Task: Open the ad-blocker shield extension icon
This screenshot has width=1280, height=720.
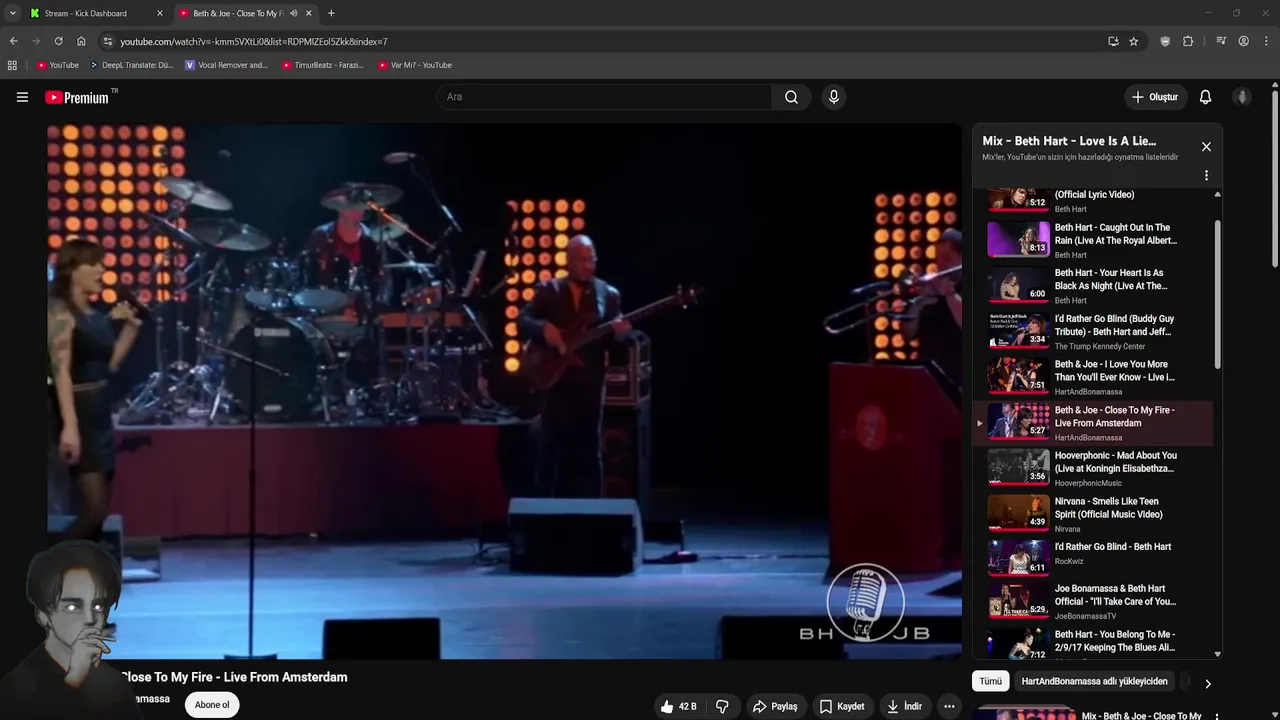Action: point(1165,41)
